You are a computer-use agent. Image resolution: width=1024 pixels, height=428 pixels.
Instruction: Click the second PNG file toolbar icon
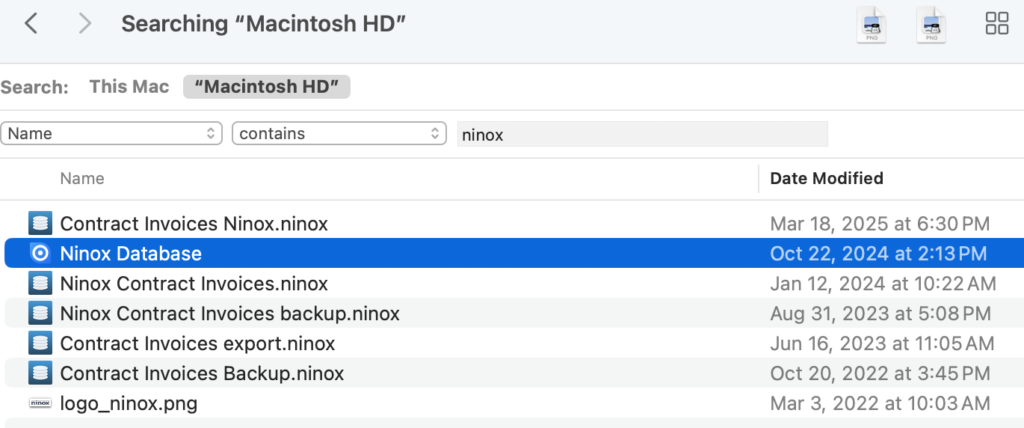pyautogui.click(x=931, y=25)
